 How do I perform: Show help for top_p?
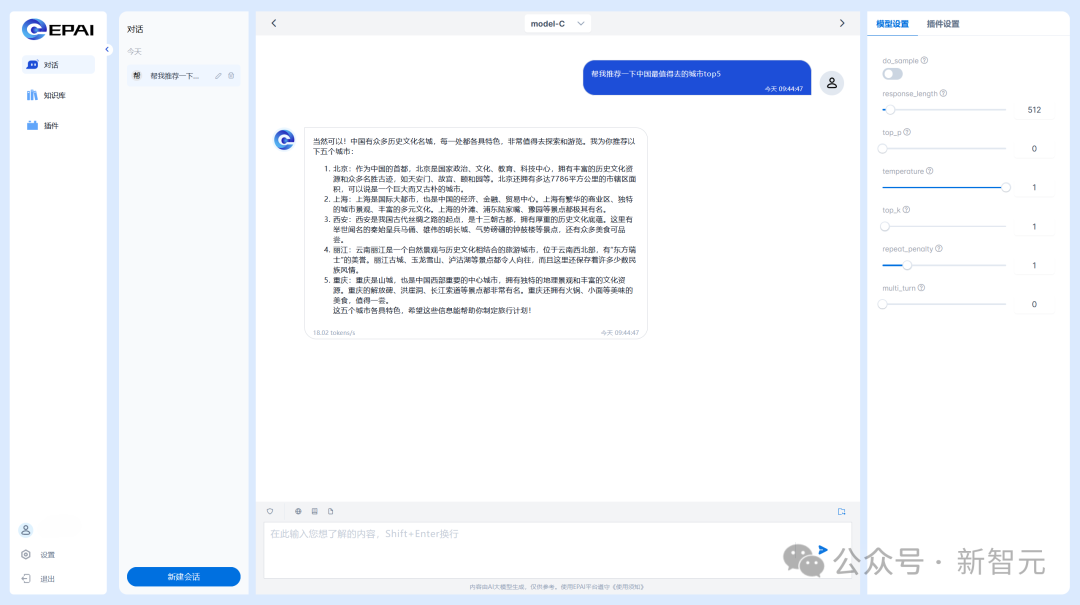[907, 132]
